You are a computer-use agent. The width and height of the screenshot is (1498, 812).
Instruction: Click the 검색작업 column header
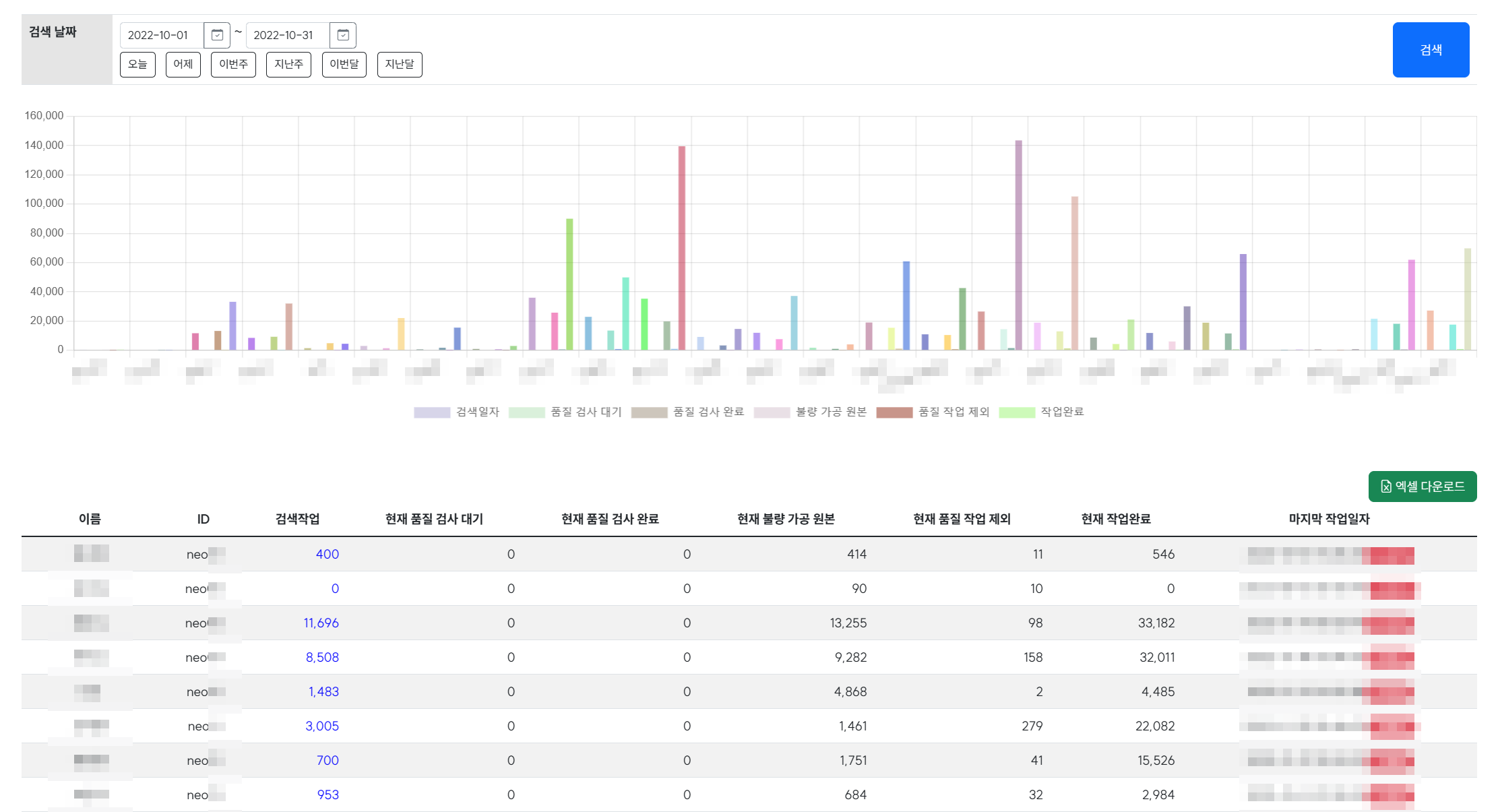tap(297, 519)
